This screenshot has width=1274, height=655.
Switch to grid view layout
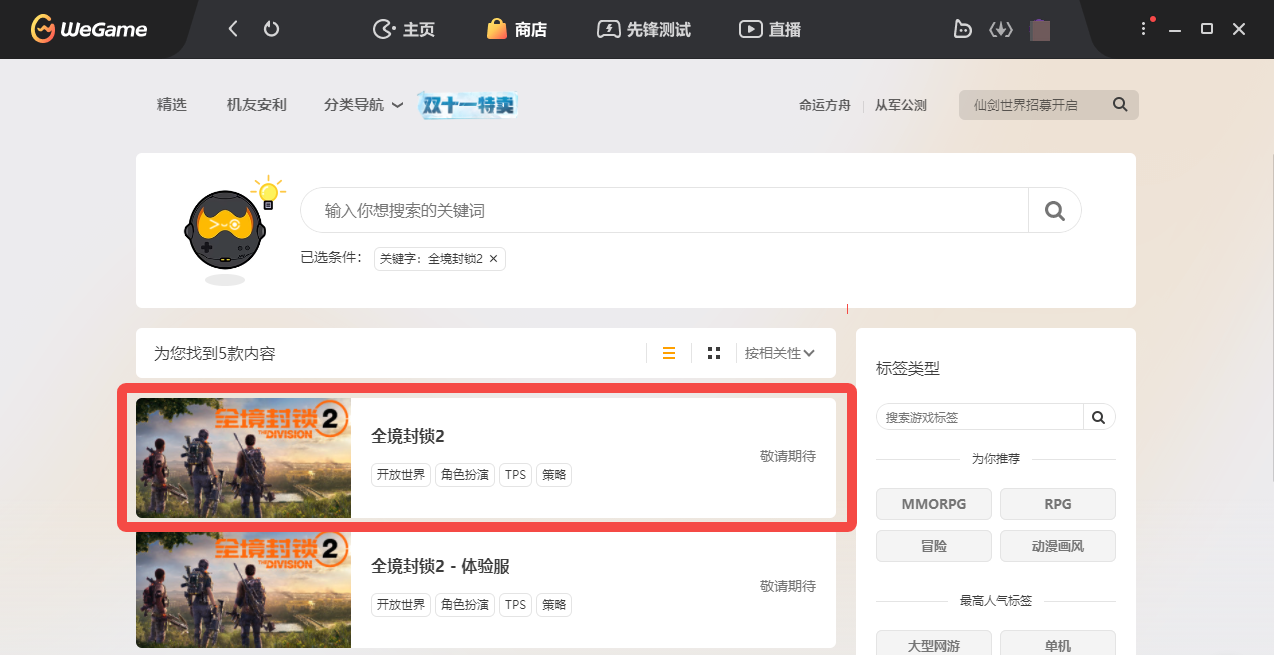714,353
